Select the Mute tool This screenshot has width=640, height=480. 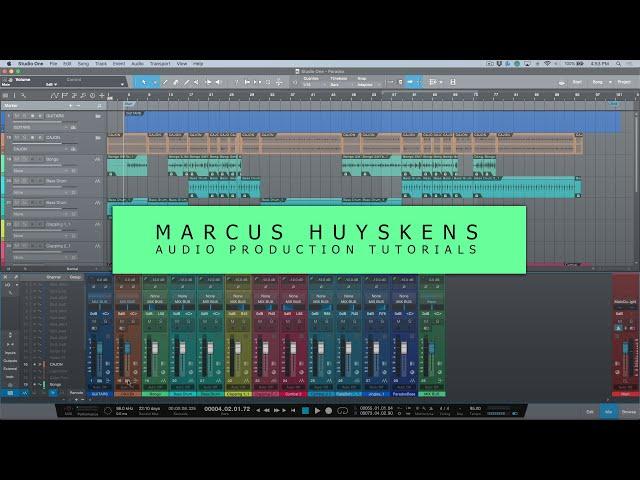coord(197,82)
